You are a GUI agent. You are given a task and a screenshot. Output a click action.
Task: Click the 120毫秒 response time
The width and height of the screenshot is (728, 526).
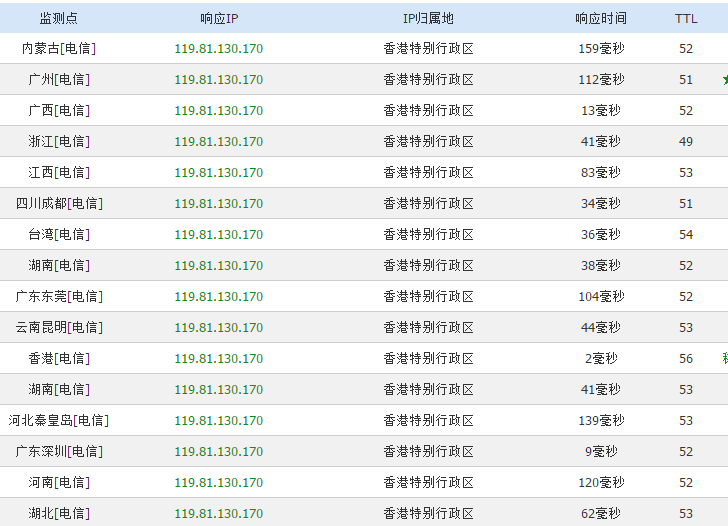(601, 482)
